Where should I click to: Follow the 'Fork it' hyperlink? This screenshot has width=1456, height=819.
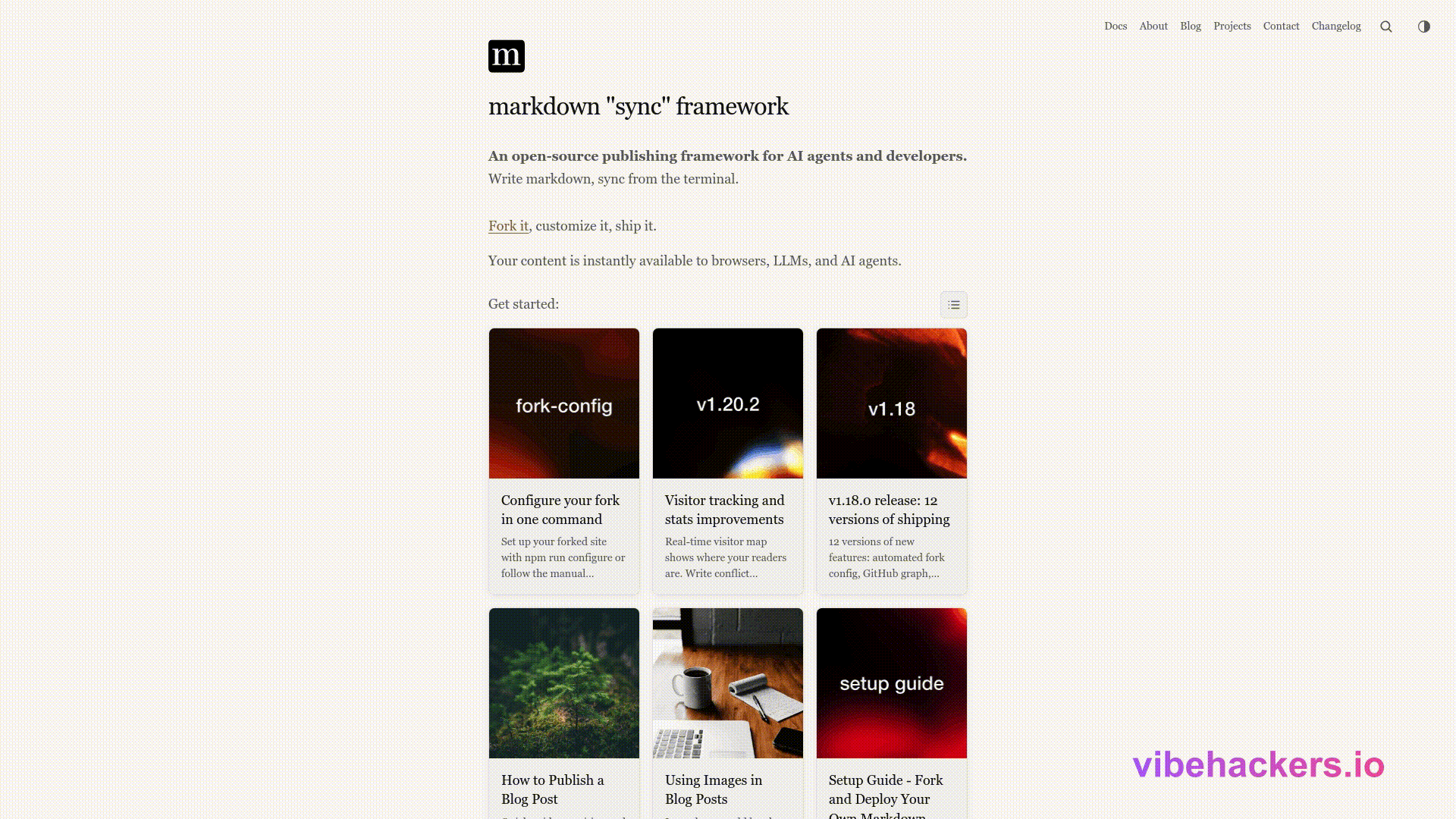pos(508,226)
